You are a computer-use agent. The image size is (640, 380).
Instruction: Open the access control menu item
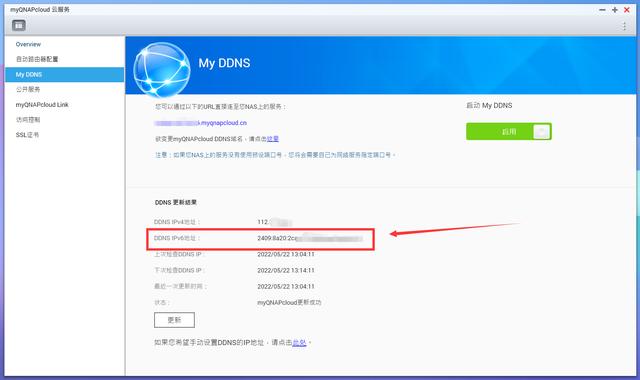click(28, 120)
